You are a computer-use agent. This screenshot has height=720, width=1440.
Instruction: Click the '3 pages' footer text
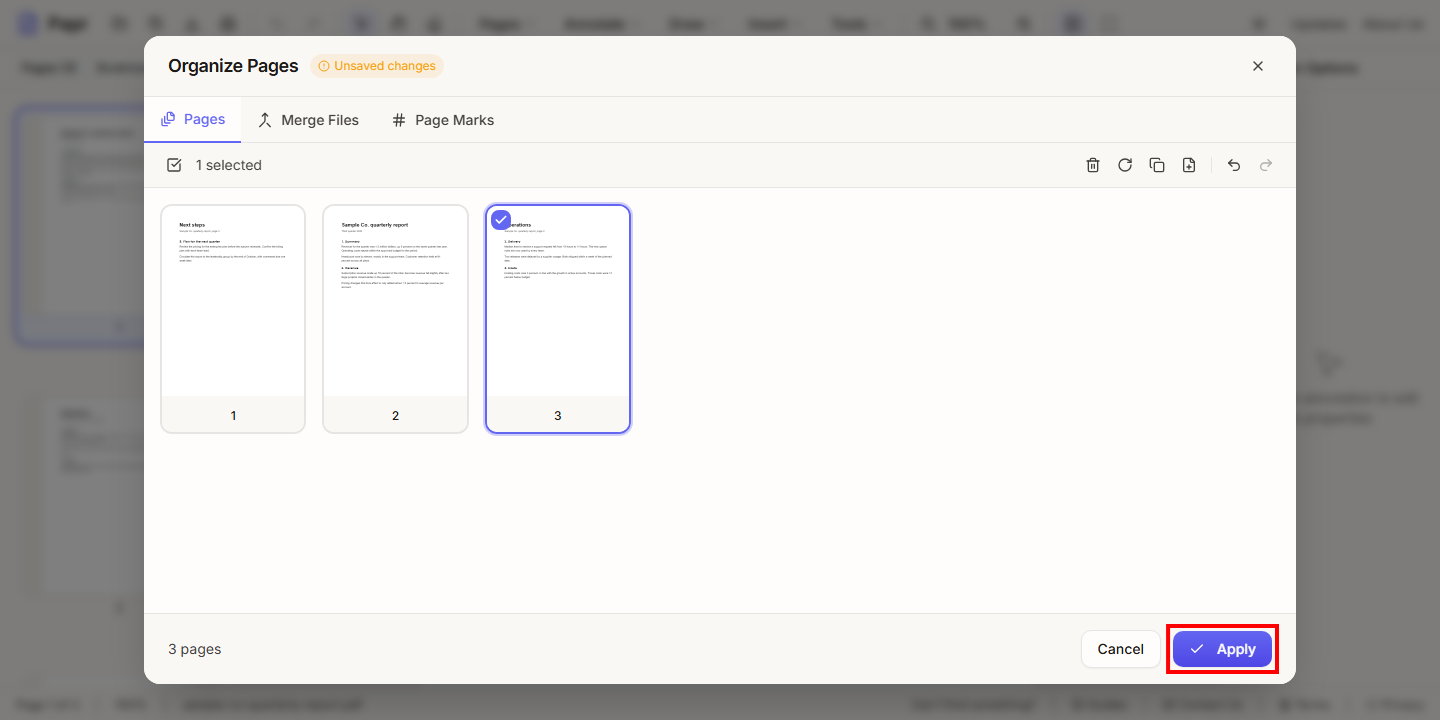click(195, 649)
